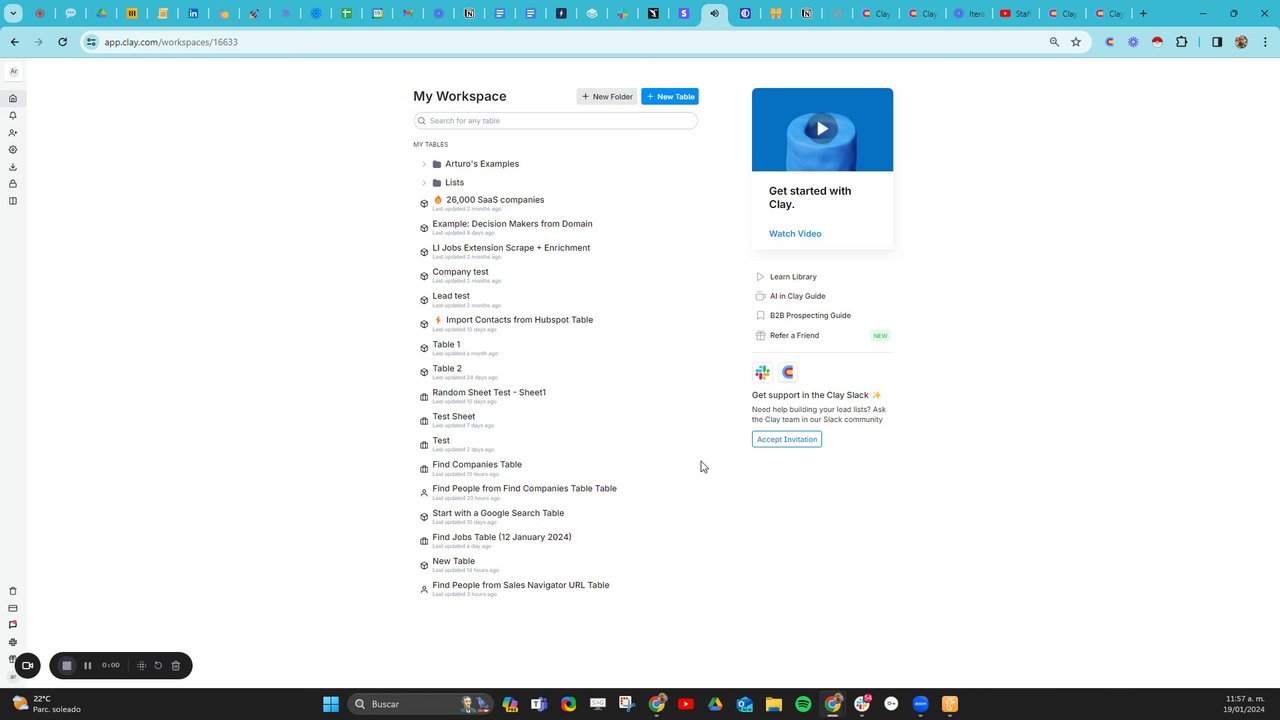Open Chrome extensions puzzle icon
Viewport: 1280px width, 720px height.
coord(1182,42)
